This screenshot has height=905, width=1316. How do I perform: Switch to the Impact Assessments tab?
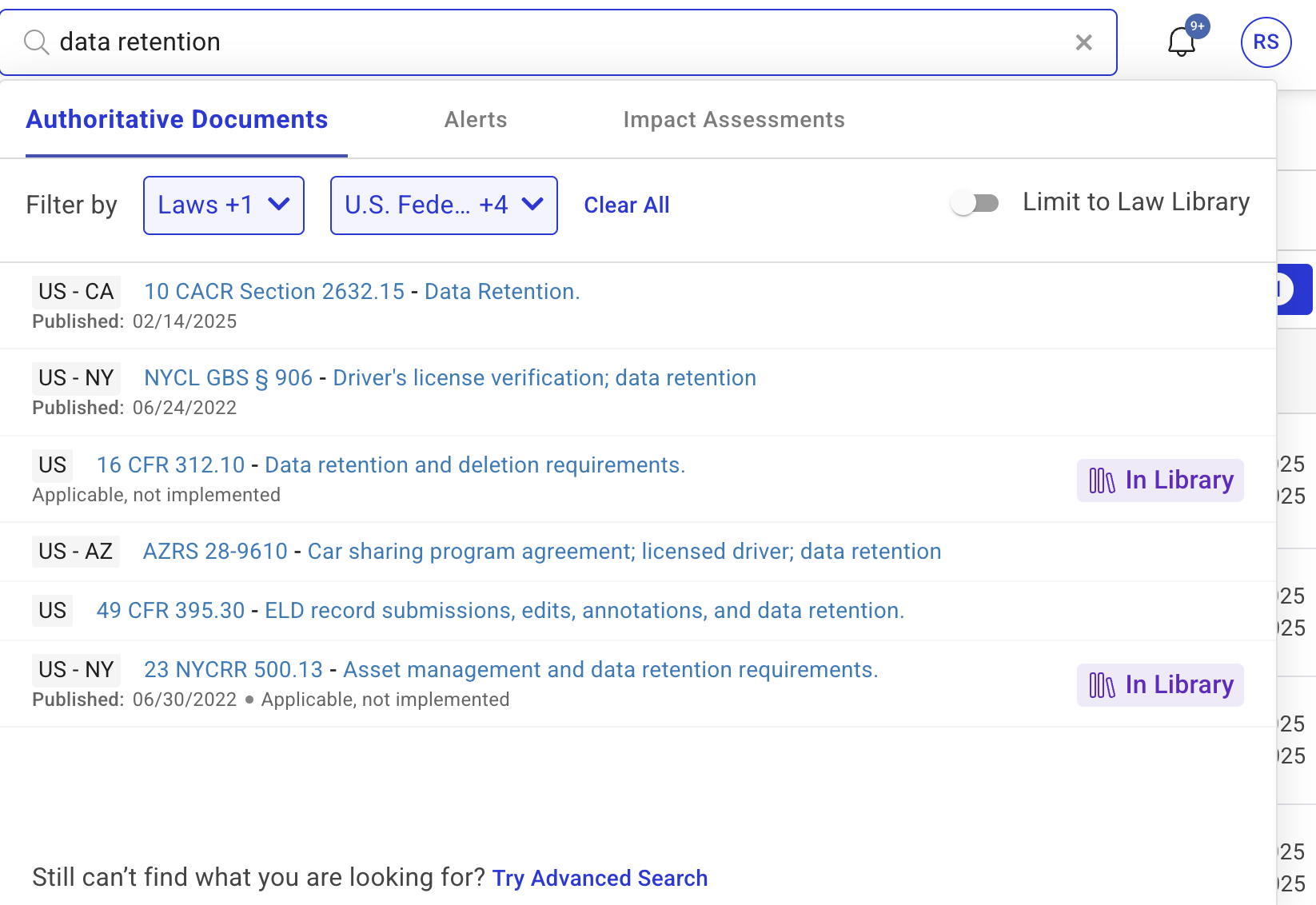pyautogui.click(x=733, y=120)
